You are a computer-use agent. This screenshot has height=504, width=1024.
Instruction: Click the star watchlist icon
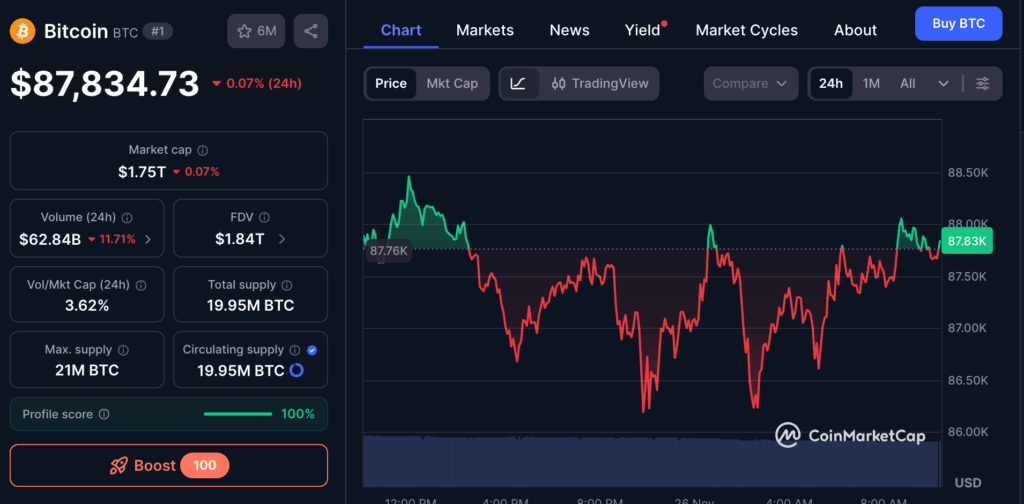click(x=244, y=31)
